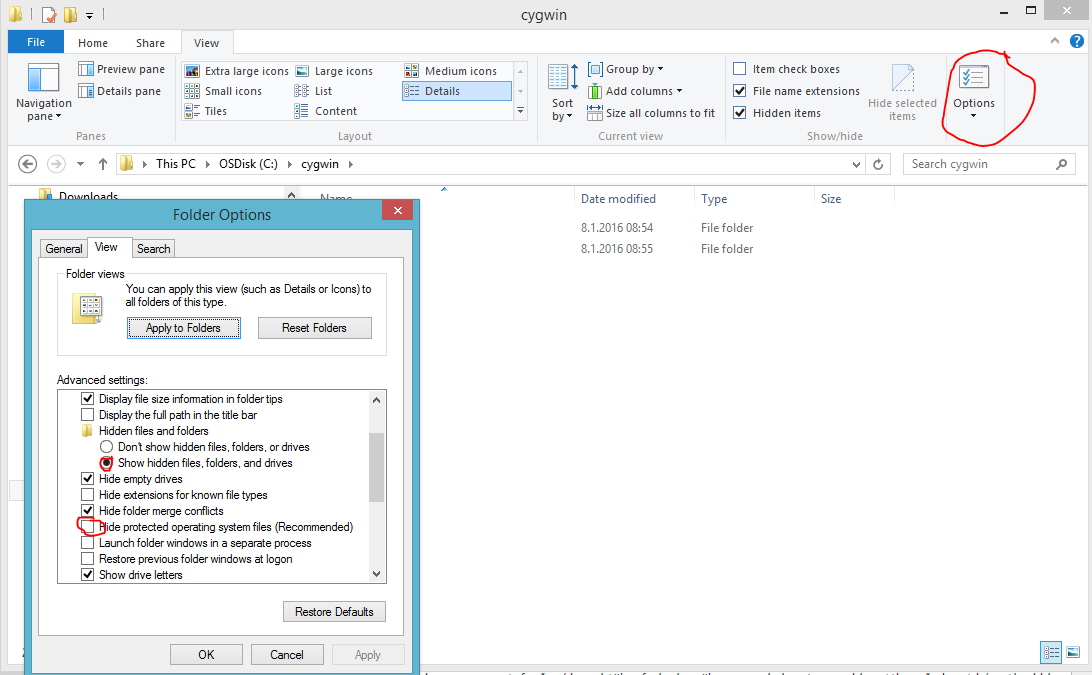Enable Item check boxes option
1092x675 pixels.
coord(740,69)
